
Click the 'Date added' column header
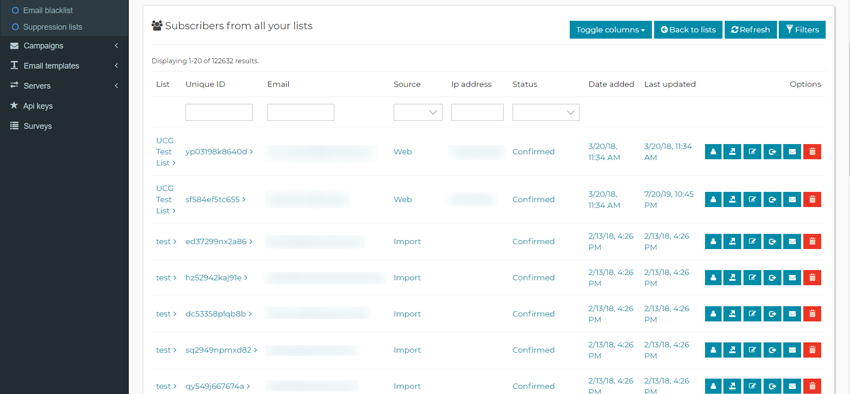coord(611,84)
